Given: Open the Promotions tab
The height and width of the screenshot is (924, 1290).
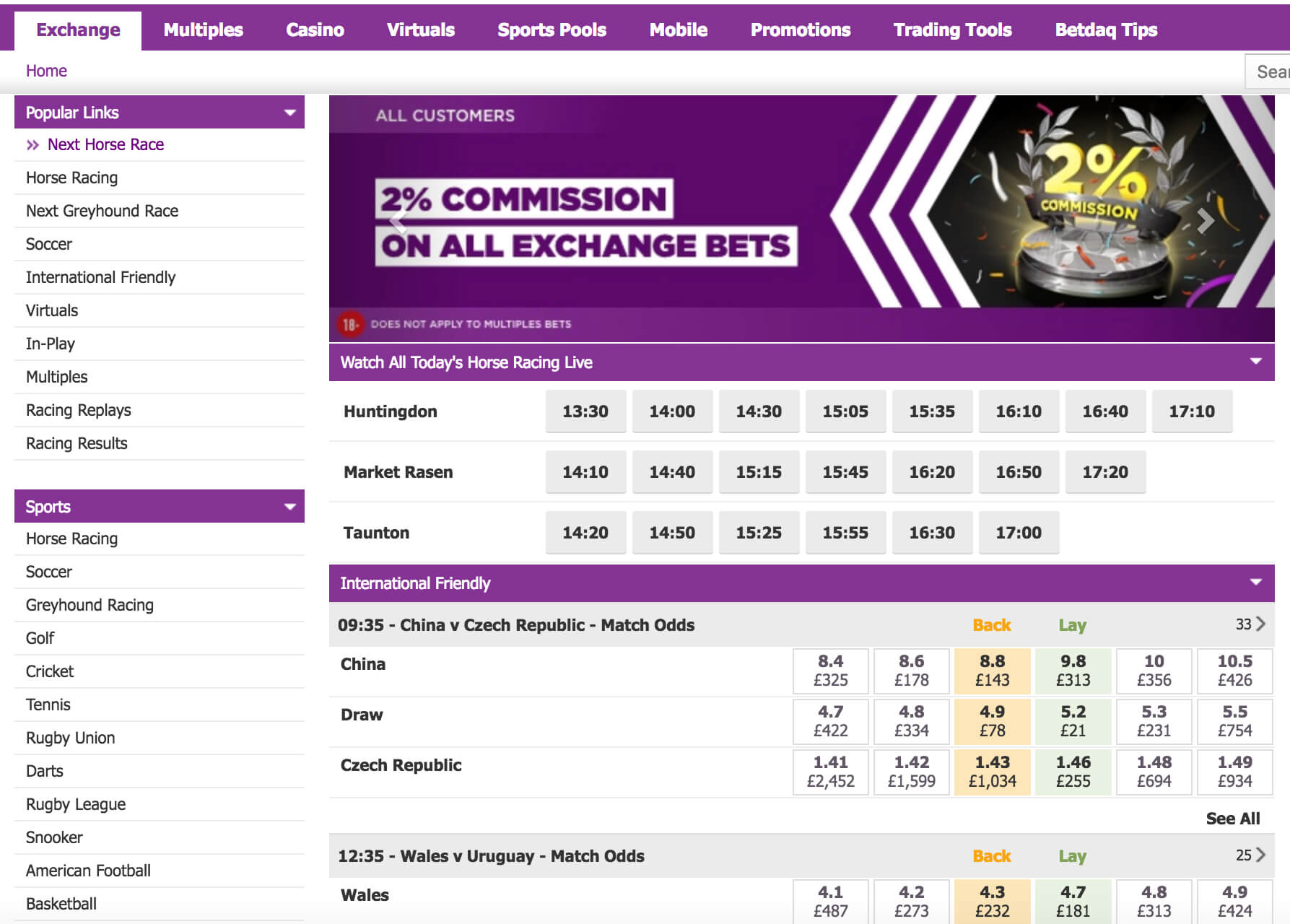Looking at the screenshot, I should (801, 30).
